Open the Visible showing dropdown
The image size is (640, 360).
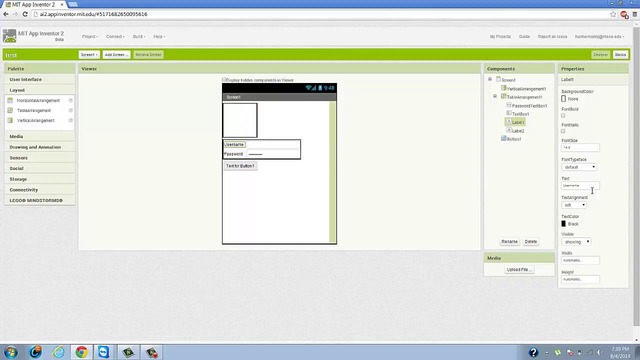(576, 242)
